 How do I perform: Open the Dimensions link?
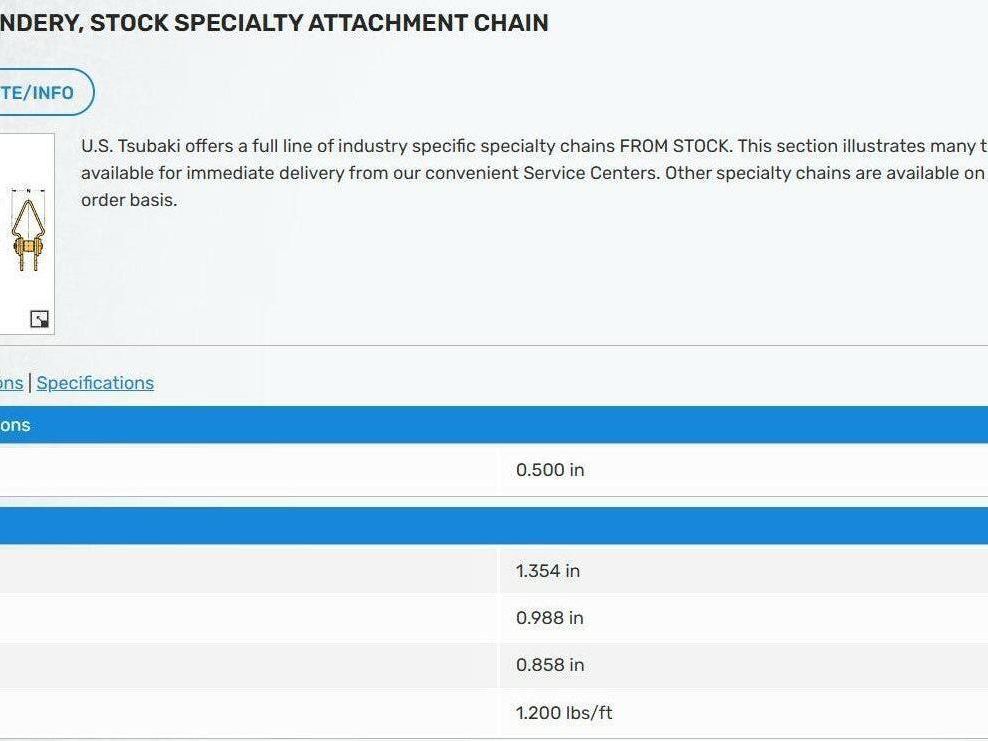(x=12, y=383)
